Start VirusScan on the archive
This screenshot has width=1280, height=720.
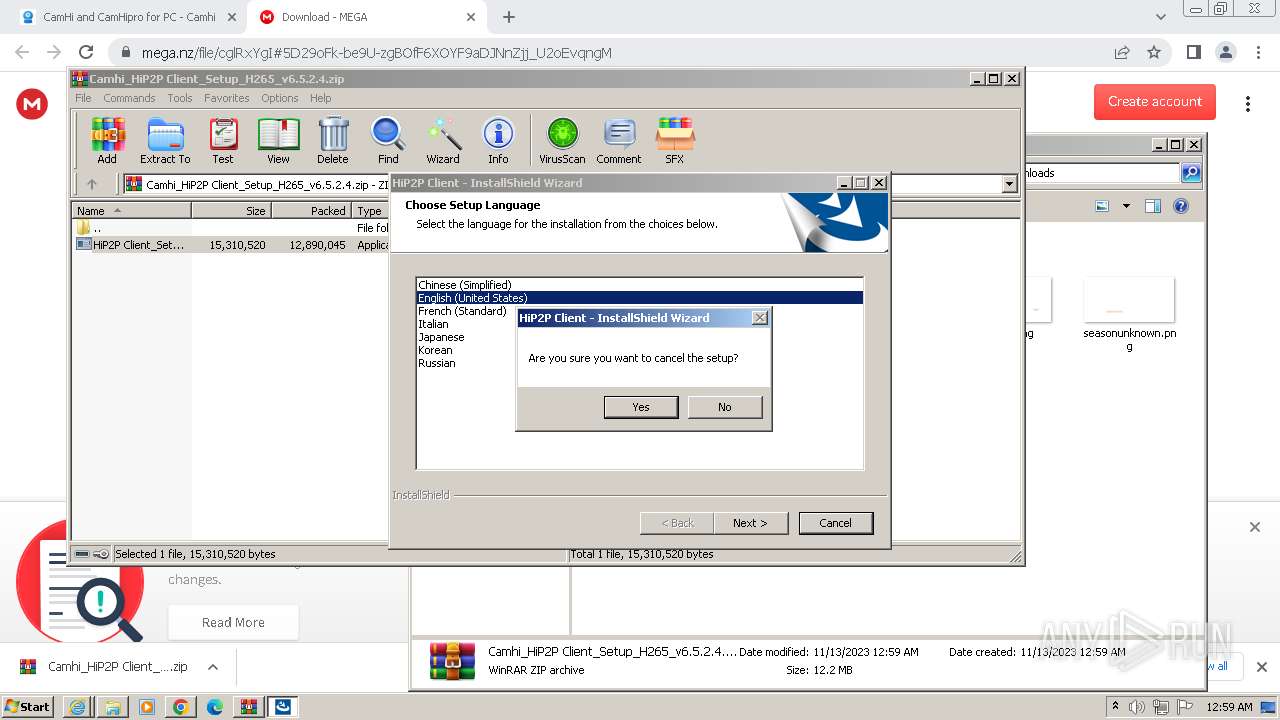click(x=562, y=140)
